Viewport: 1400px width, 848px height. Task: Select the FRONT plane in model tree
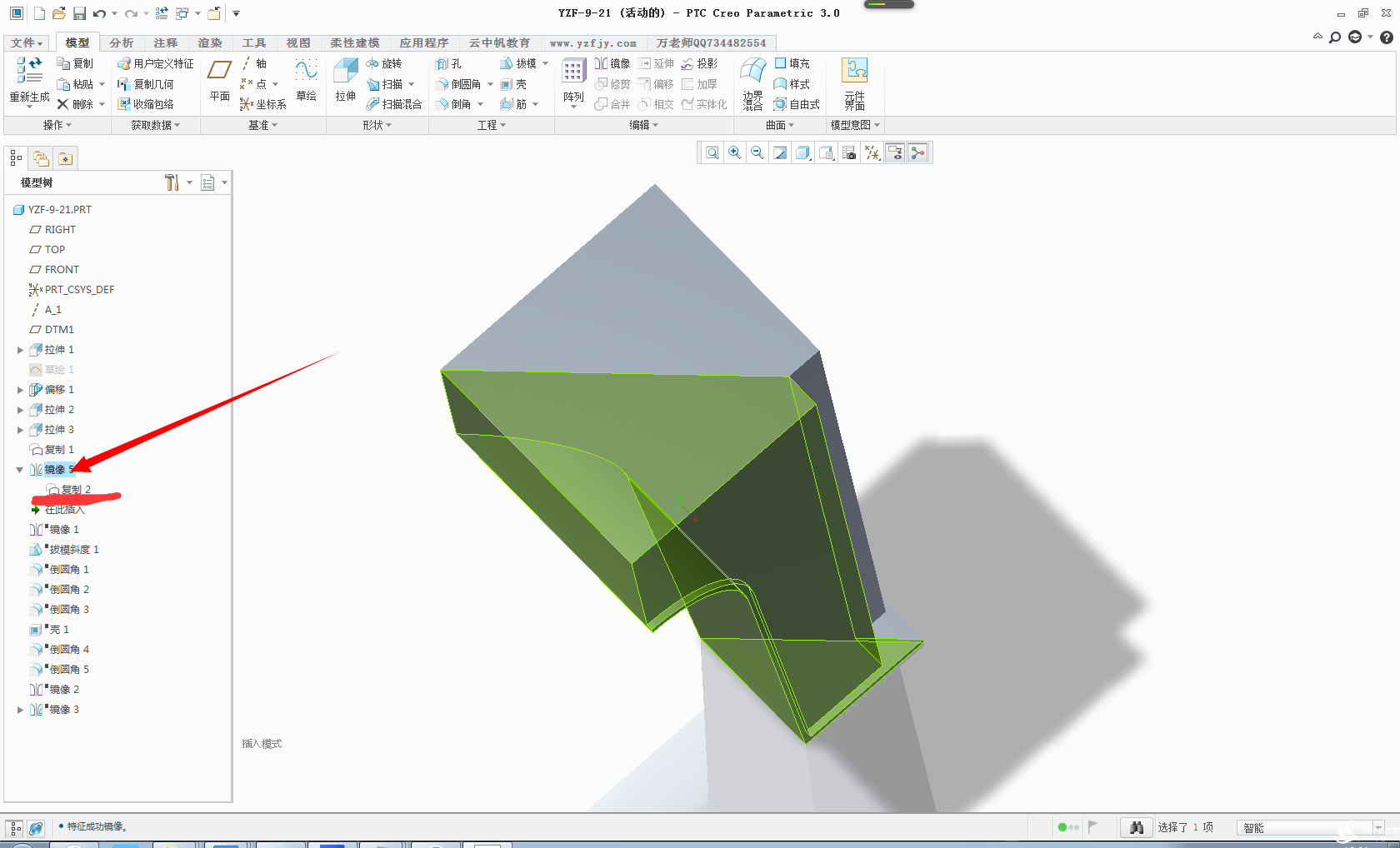point(62,270)
